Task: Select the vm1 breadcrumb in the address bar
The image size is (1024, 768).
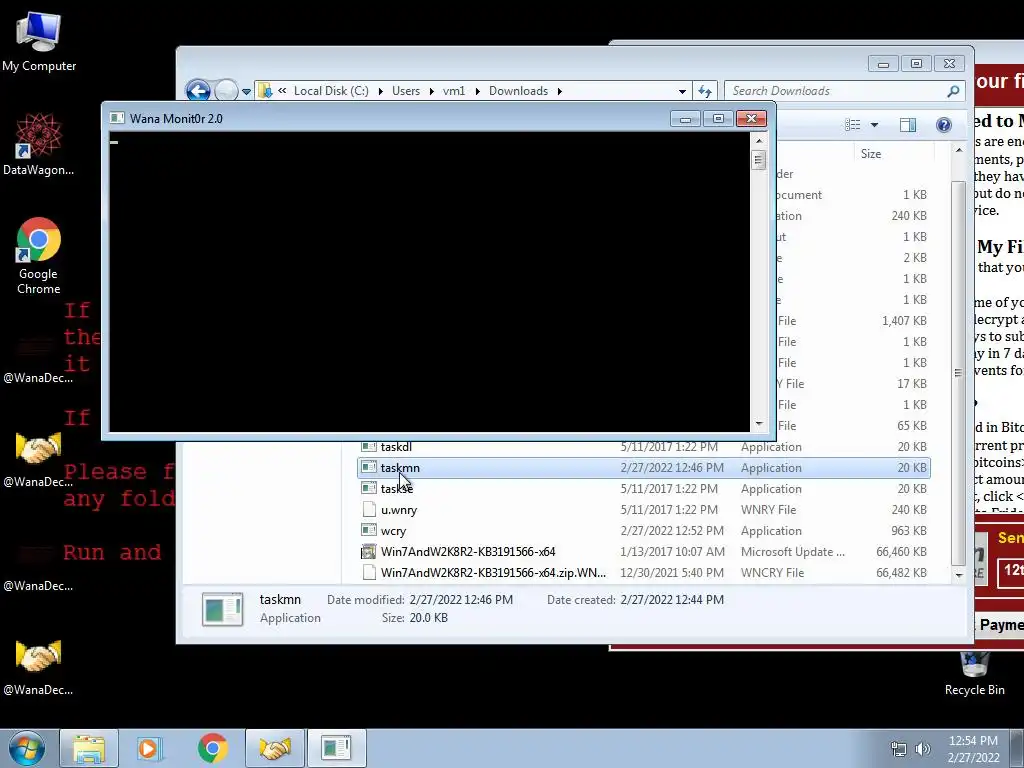Action: (454, 91)
